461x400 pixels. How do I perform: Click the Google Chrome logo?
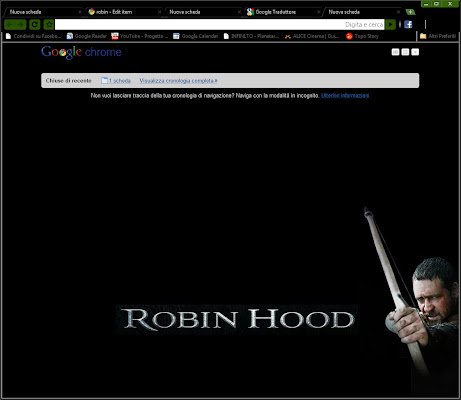(81, 52)
